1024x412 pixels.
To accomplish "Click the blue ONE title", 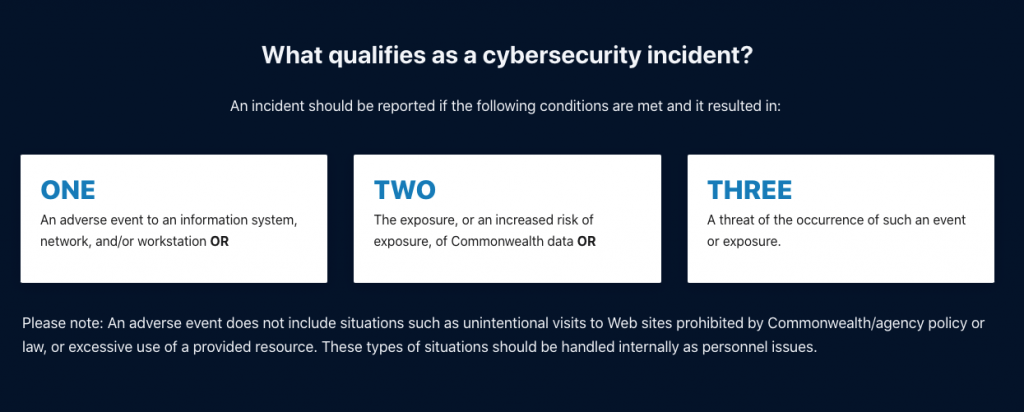I will coord(68,190).
